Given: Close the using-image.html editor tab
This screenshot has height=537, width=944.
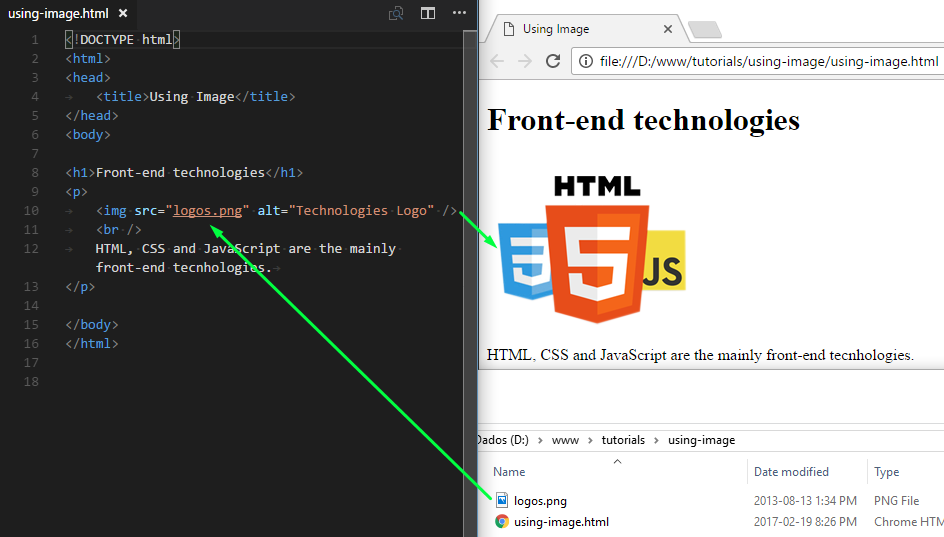Looking at the screenshot, I should 123,13.
